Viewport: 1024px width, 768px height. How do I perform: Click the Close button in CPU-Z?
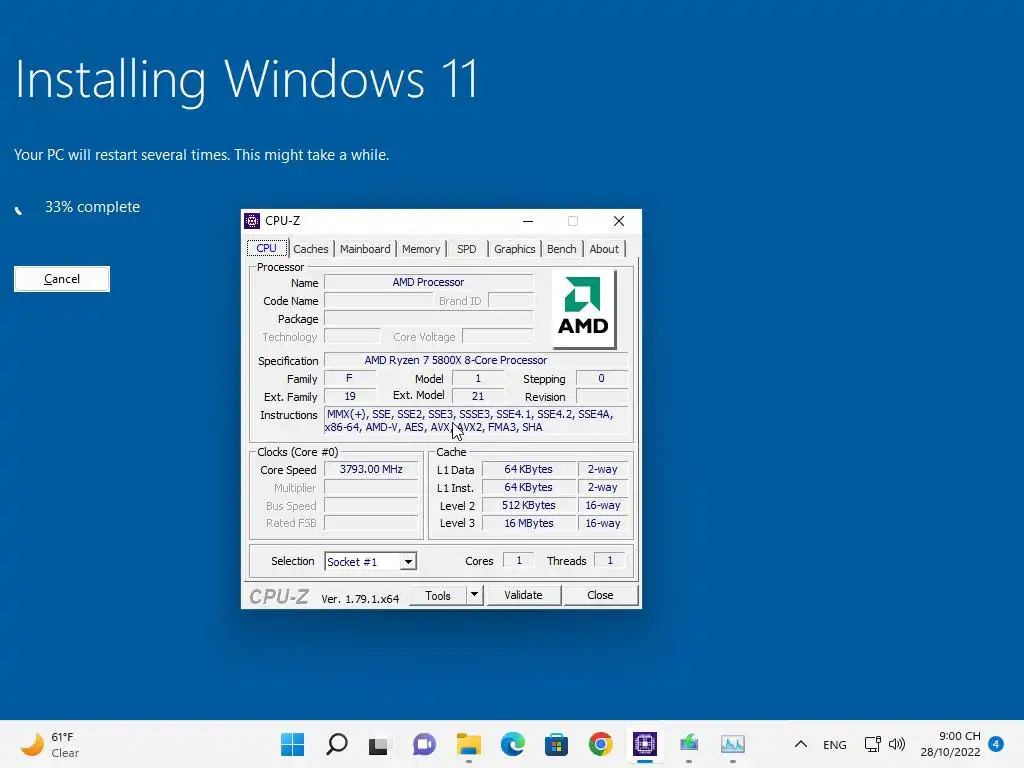tap(600, 595)
